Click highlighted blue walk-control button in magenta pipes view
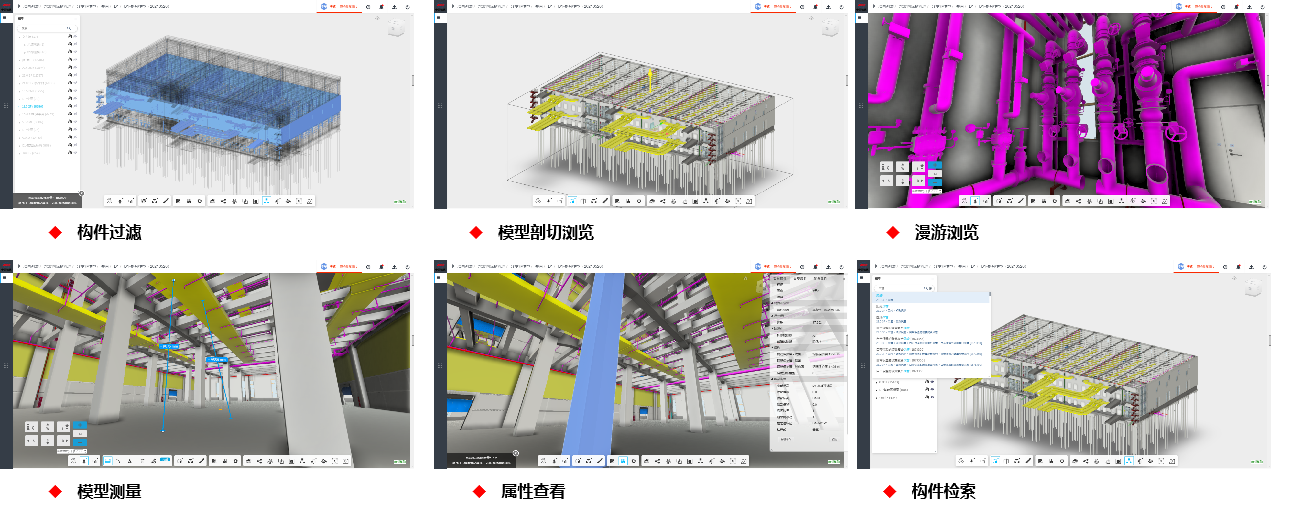Image resolution: width=1289 pixels, height=505 pixels. pos(934,167)
